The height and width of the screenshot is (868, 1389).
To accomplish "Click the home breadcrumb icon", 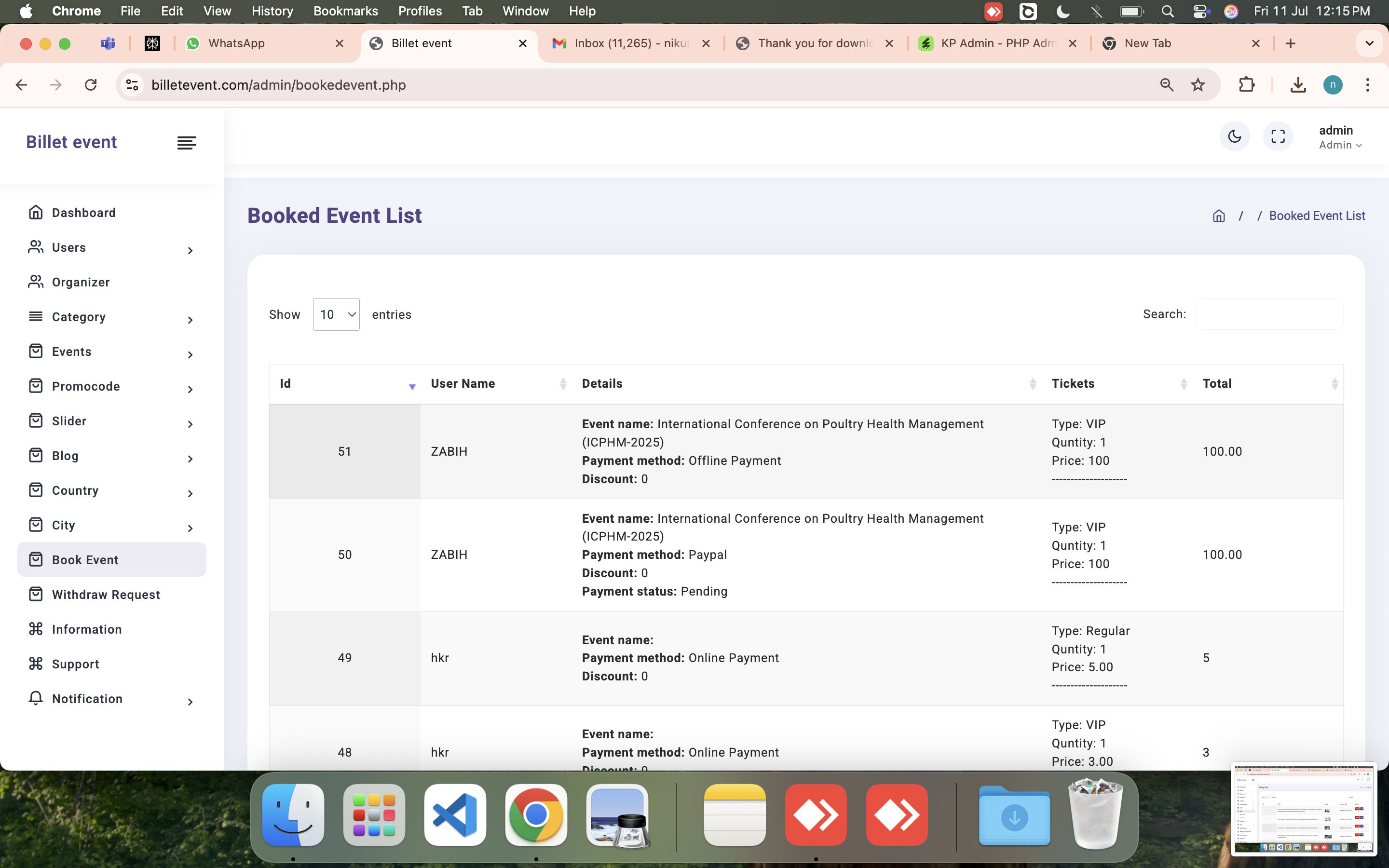I will [1219, 216].
